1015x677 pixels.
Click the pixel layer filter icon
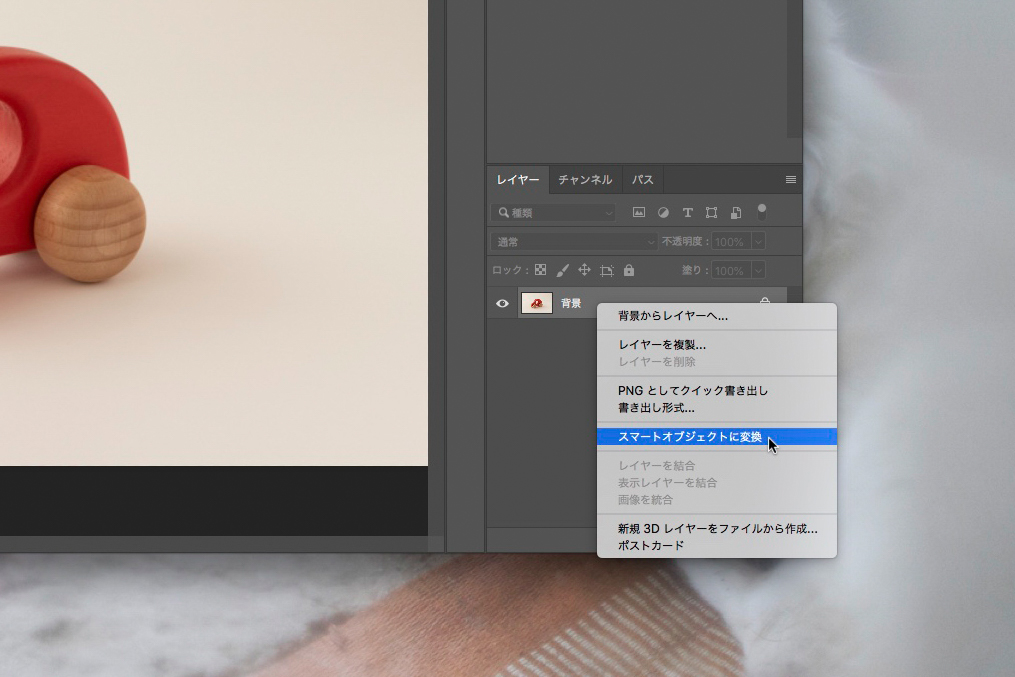click(x=639, y=213)
